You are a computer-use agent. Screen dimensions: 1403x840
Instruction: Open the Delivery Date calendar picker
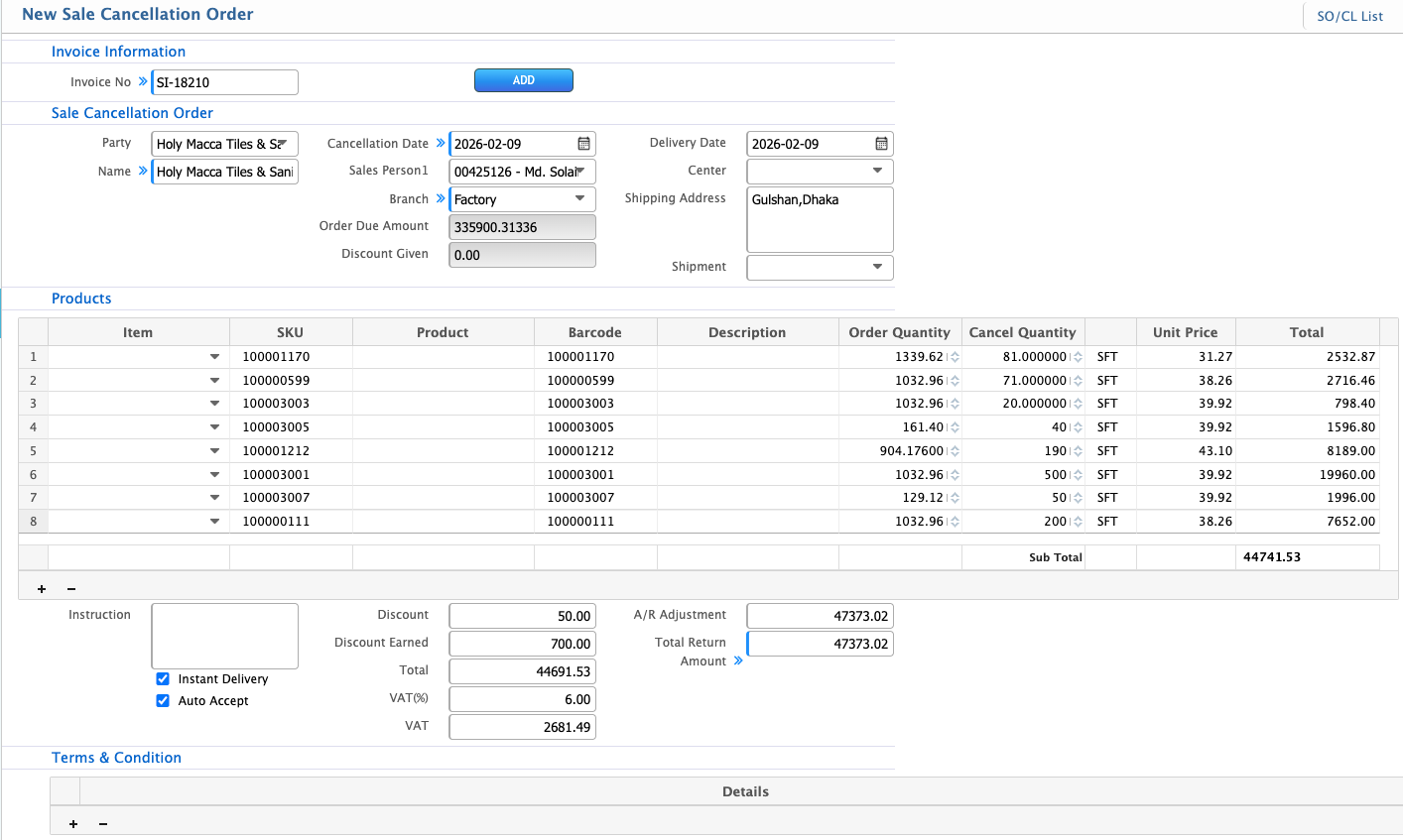881,144
